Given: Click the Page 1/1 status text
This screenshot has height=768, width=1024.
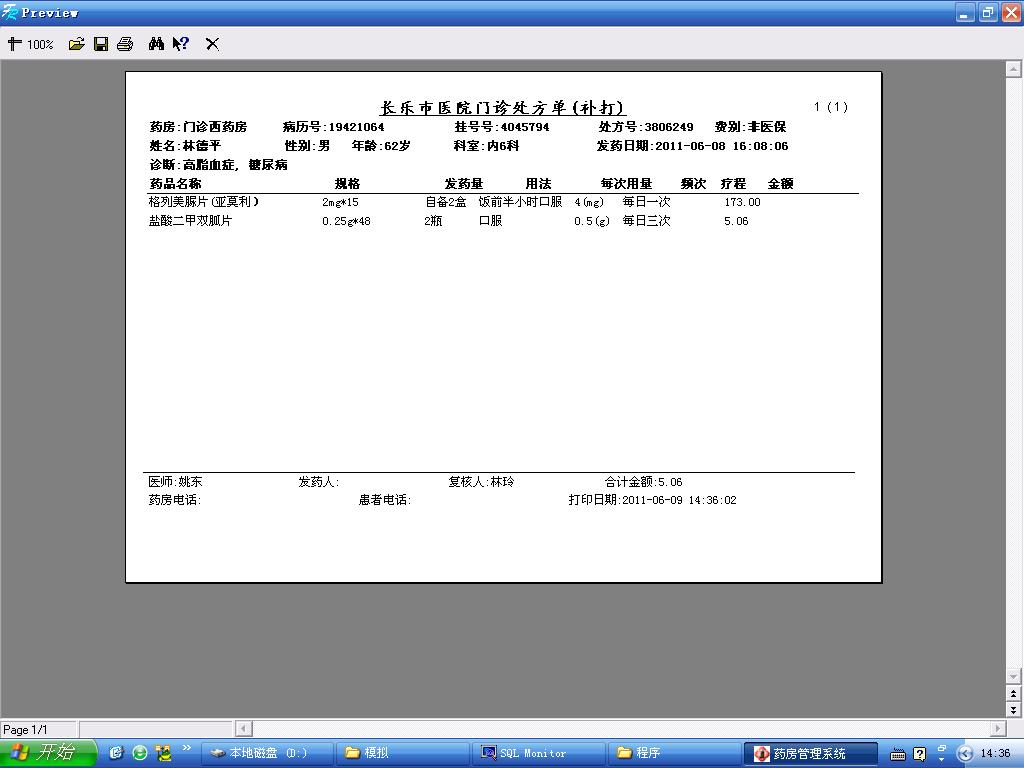Looking at the screenshot, I should [x=25, y=729].
